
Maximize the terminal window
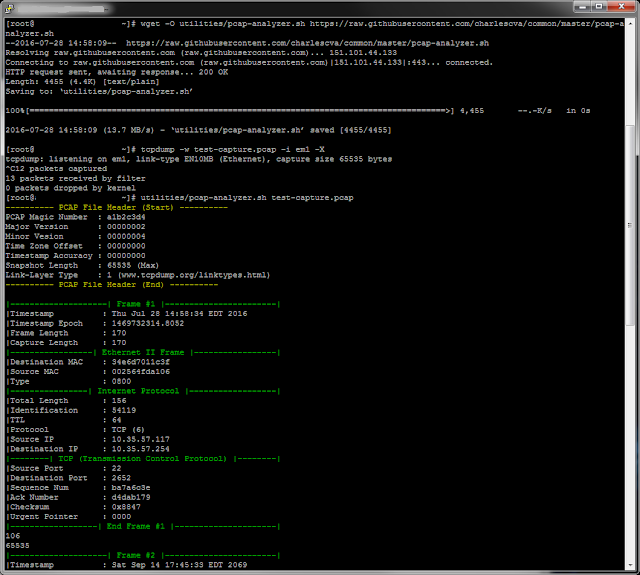pyautogui.click(x=599, y=7)
